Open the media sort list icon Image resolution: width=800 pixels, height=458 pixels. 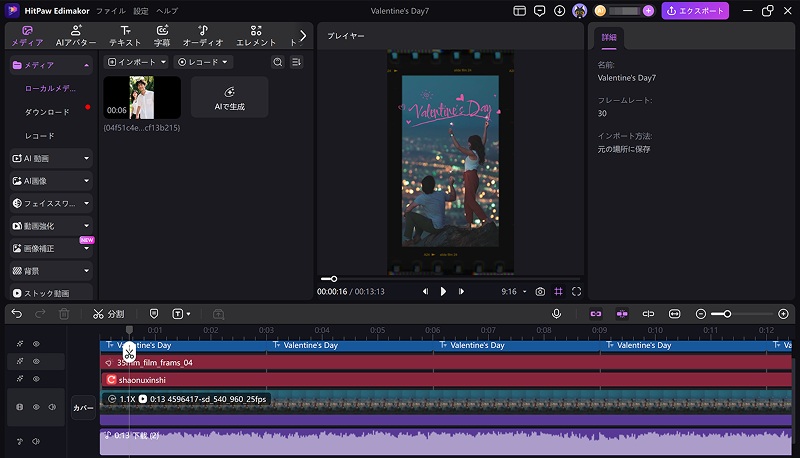296,62
